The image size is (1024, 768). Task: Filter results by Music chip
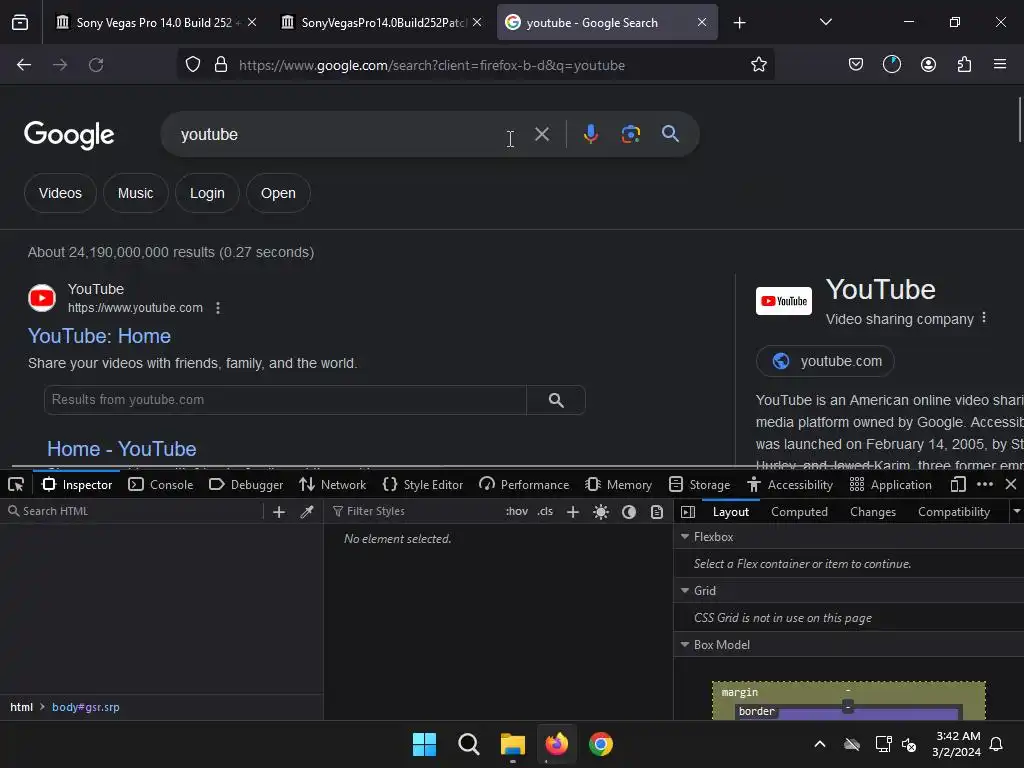pyautogui.click(x=135, y=193)
